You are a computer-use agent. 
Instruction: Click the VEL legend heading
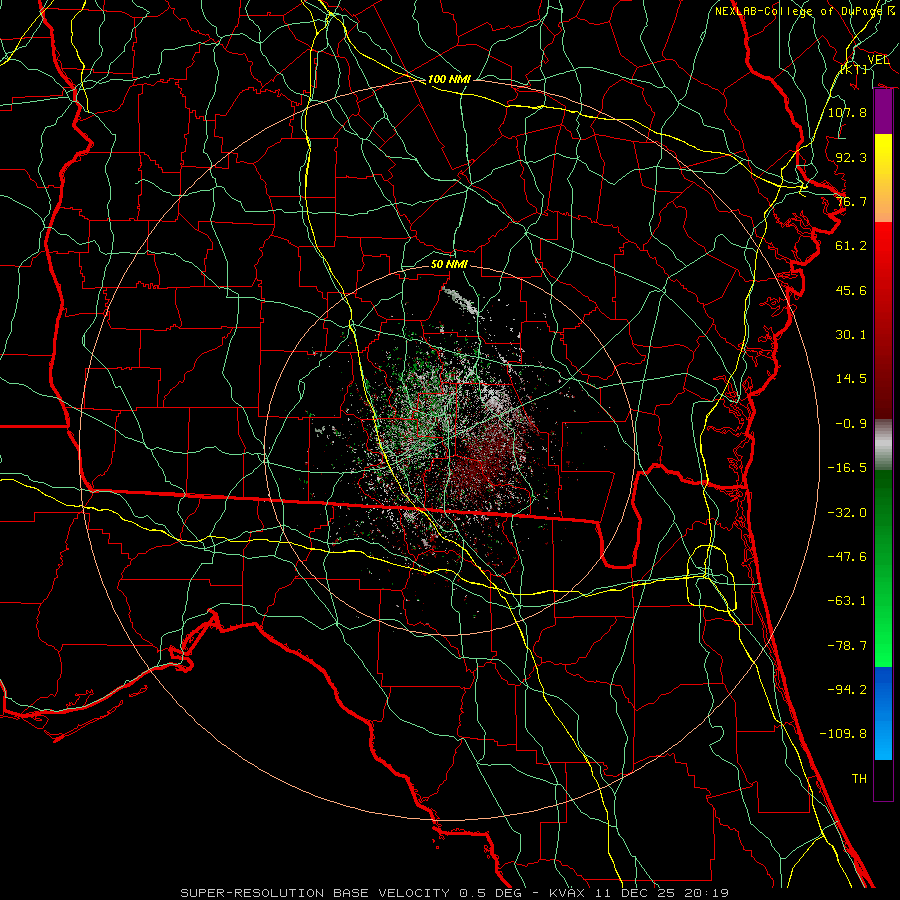point(878,60)
